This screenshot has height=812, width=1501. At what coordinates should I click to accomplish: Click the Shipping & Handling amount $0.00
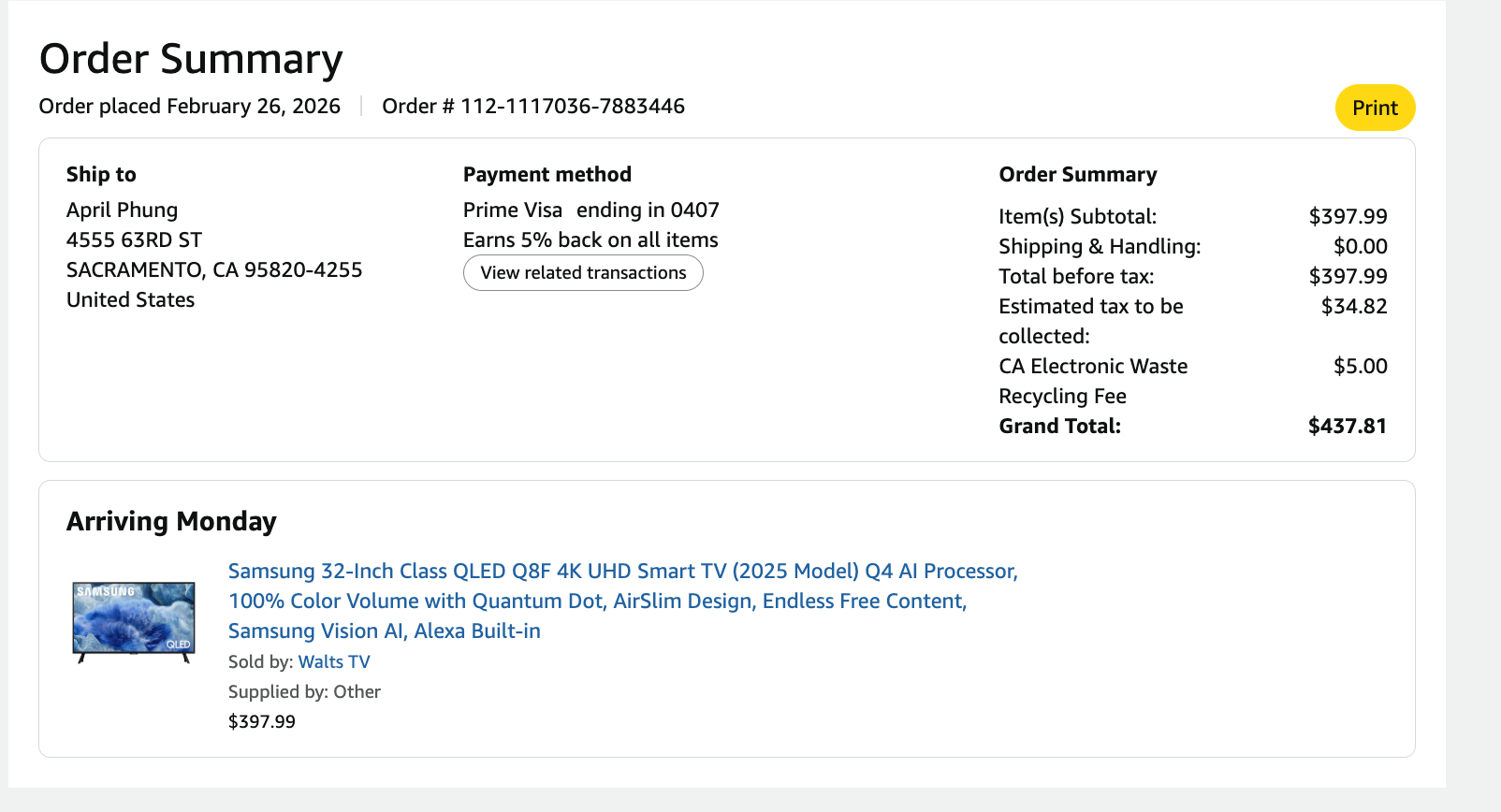[1360, 247]
